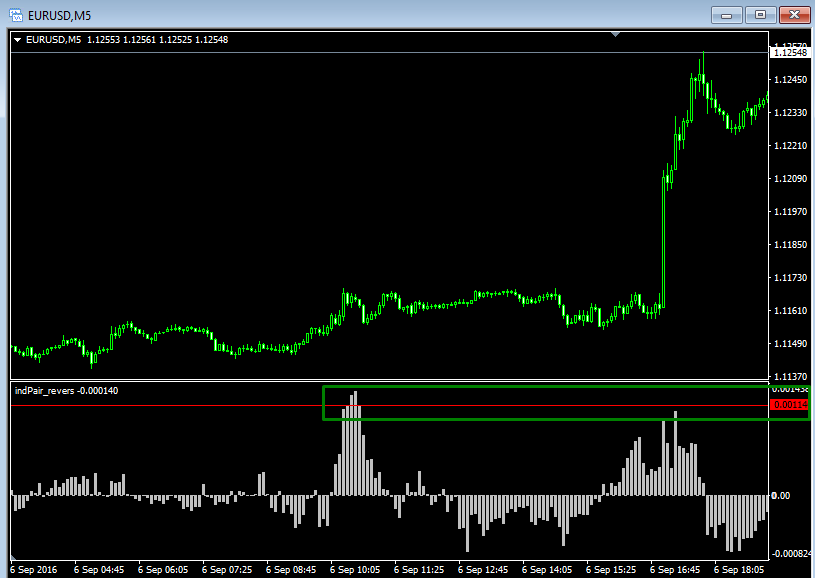Click the 6 Sep 06:05 time label
The width and height of the screenshot is (815, 578).
click(163, 570)
